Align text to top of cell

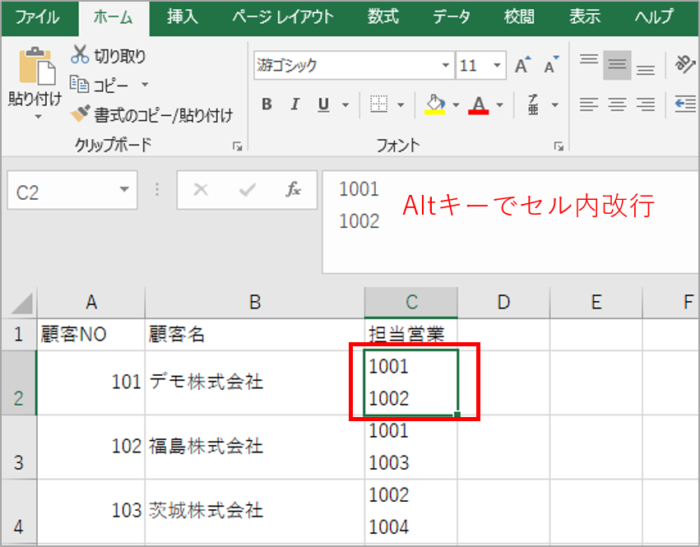[x=589, y=59]
